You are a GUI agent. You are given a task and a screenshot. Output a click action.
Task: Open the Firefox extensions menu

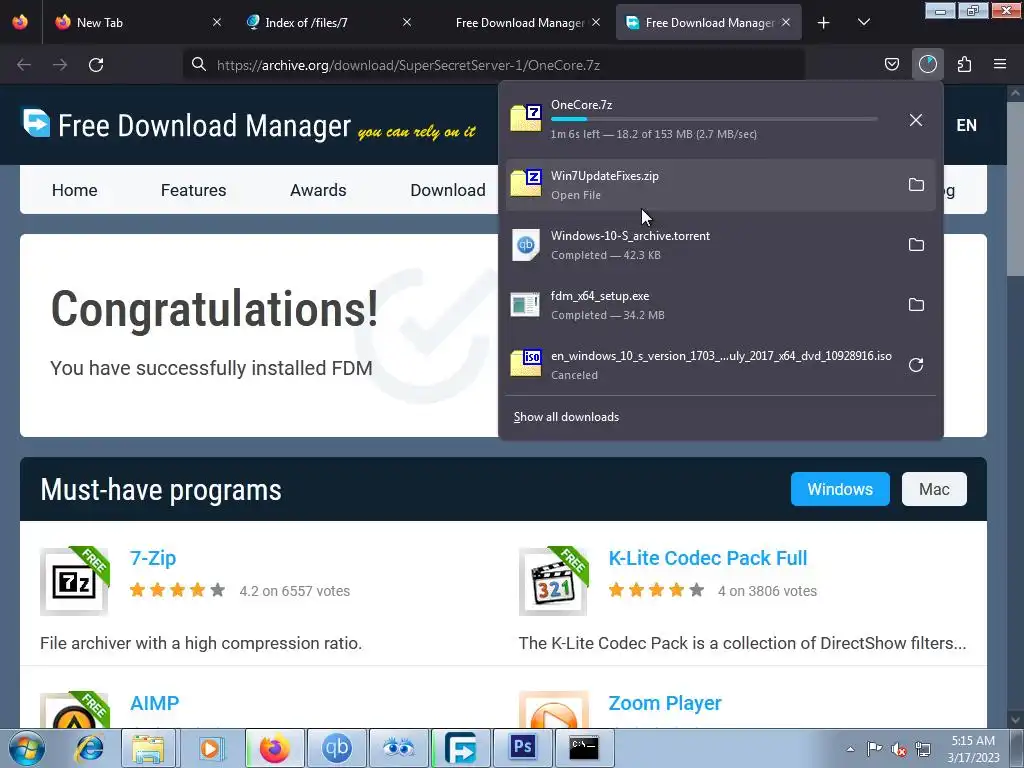pos(964,64)
